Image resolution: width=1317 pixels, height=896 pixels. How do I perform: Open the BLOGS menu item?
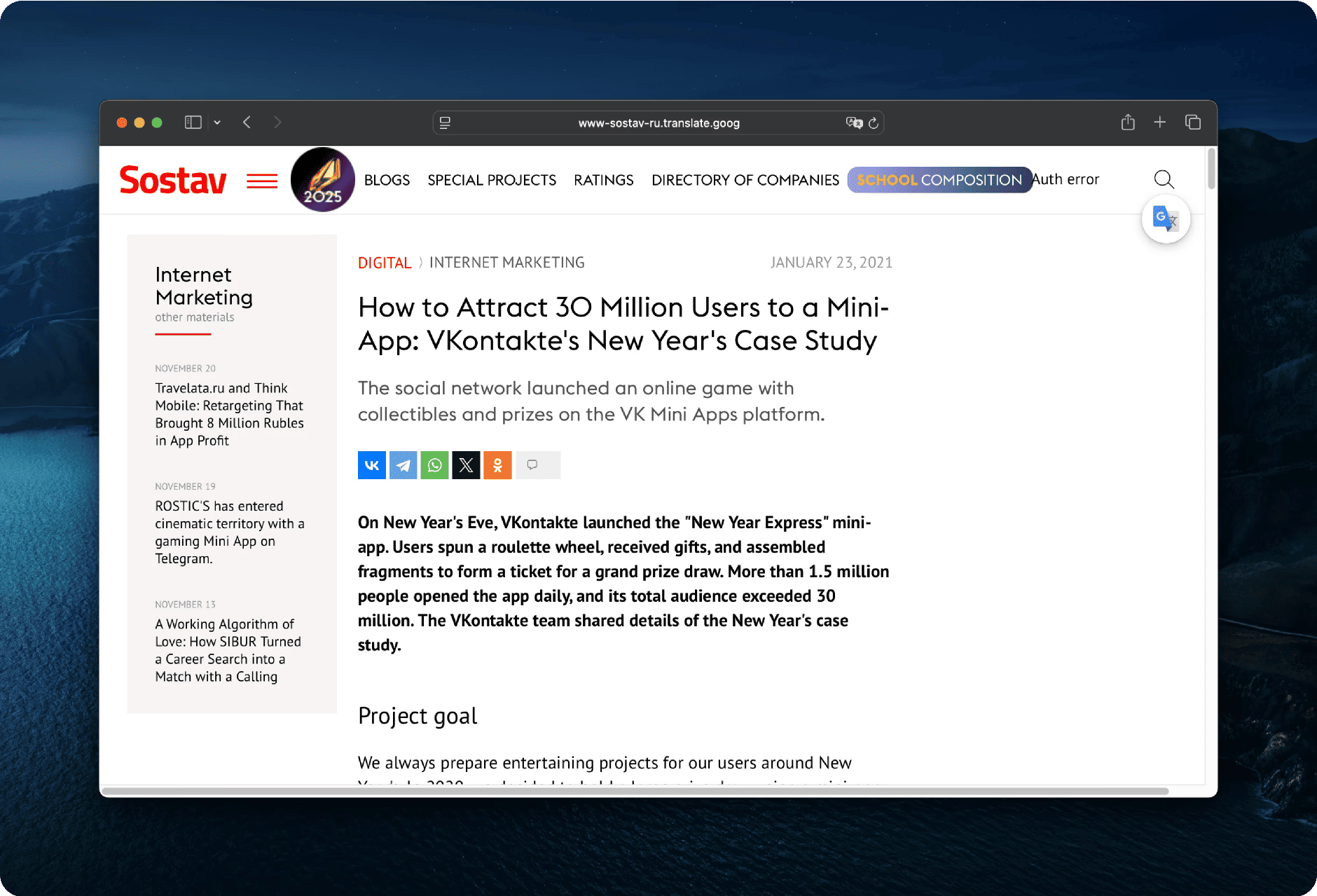tap(387, 180)
